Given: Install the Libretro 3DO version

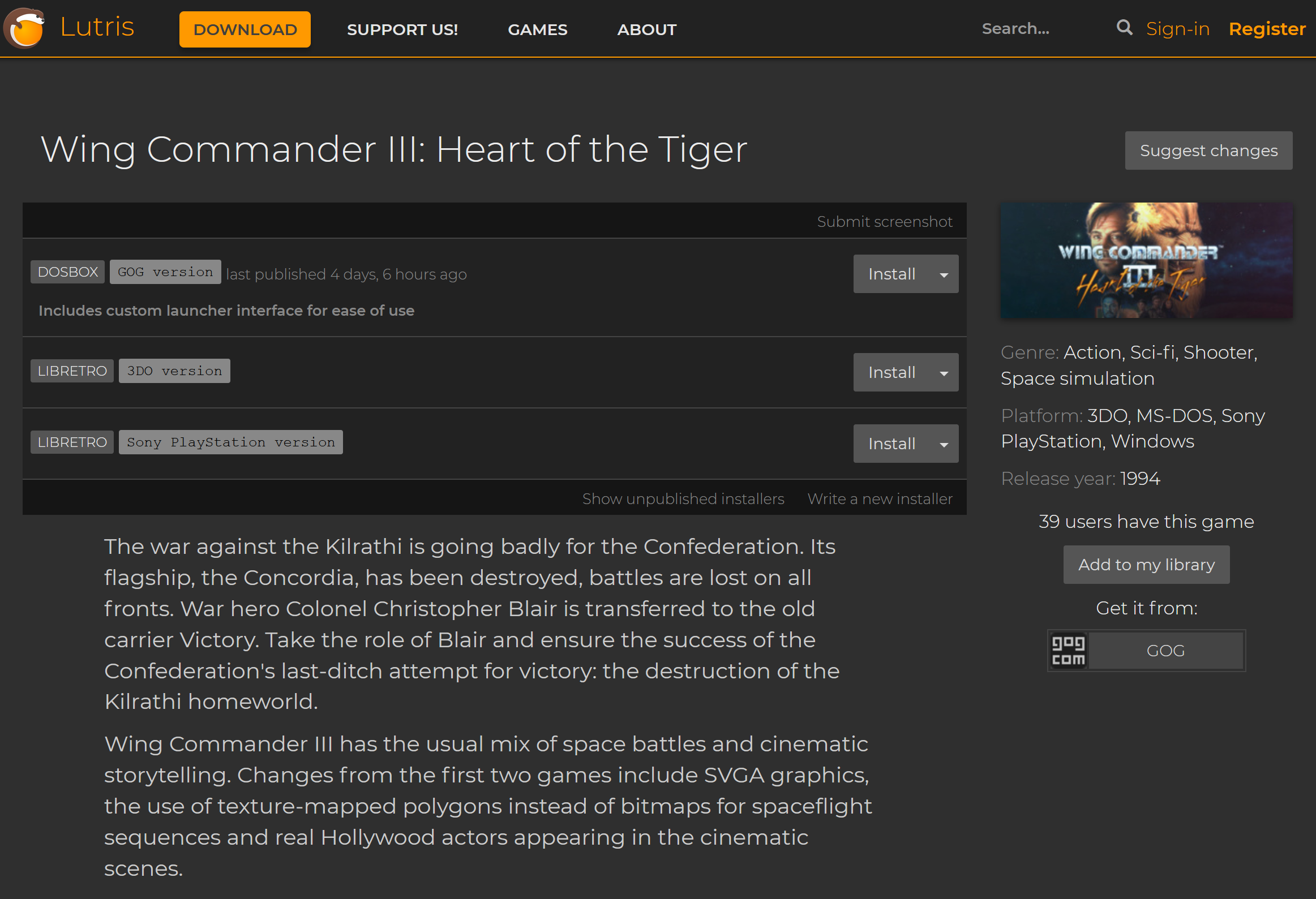Looking at the screenshot, I should [891, 373].
